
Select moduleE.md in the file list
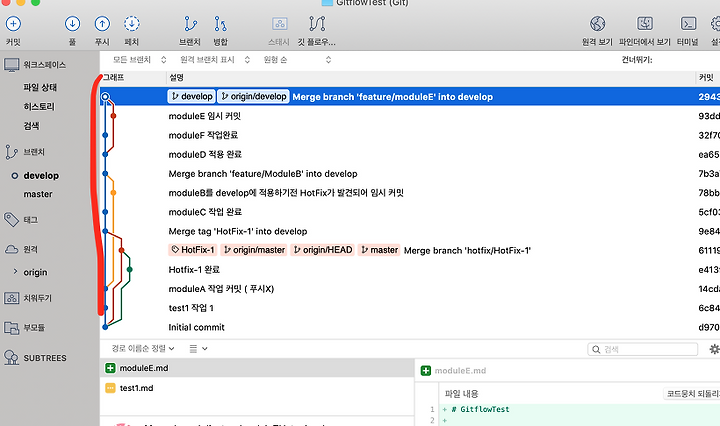[x=257, y=368]
